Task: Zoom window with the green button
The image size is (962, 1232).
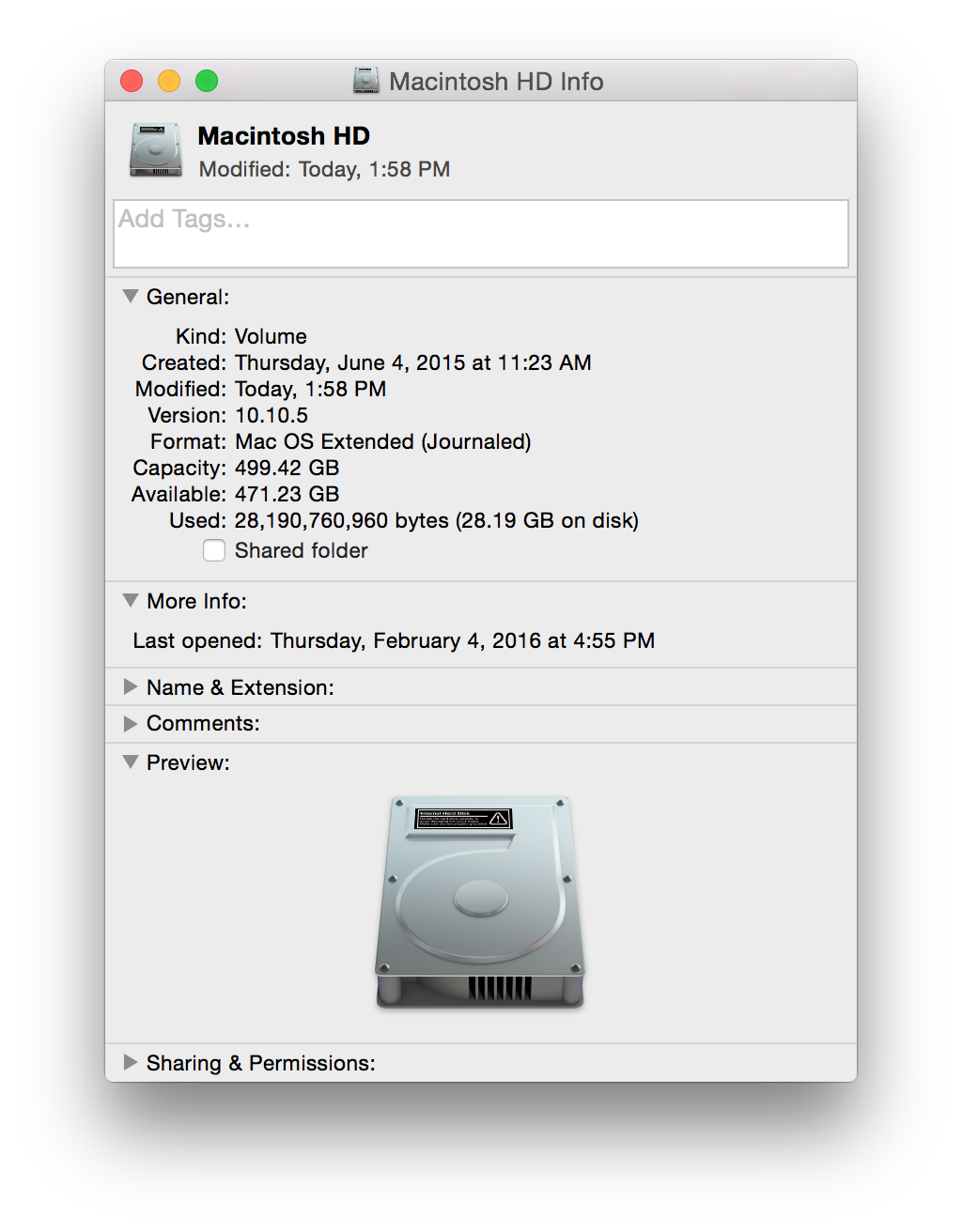Action: (x=207, y=82)
